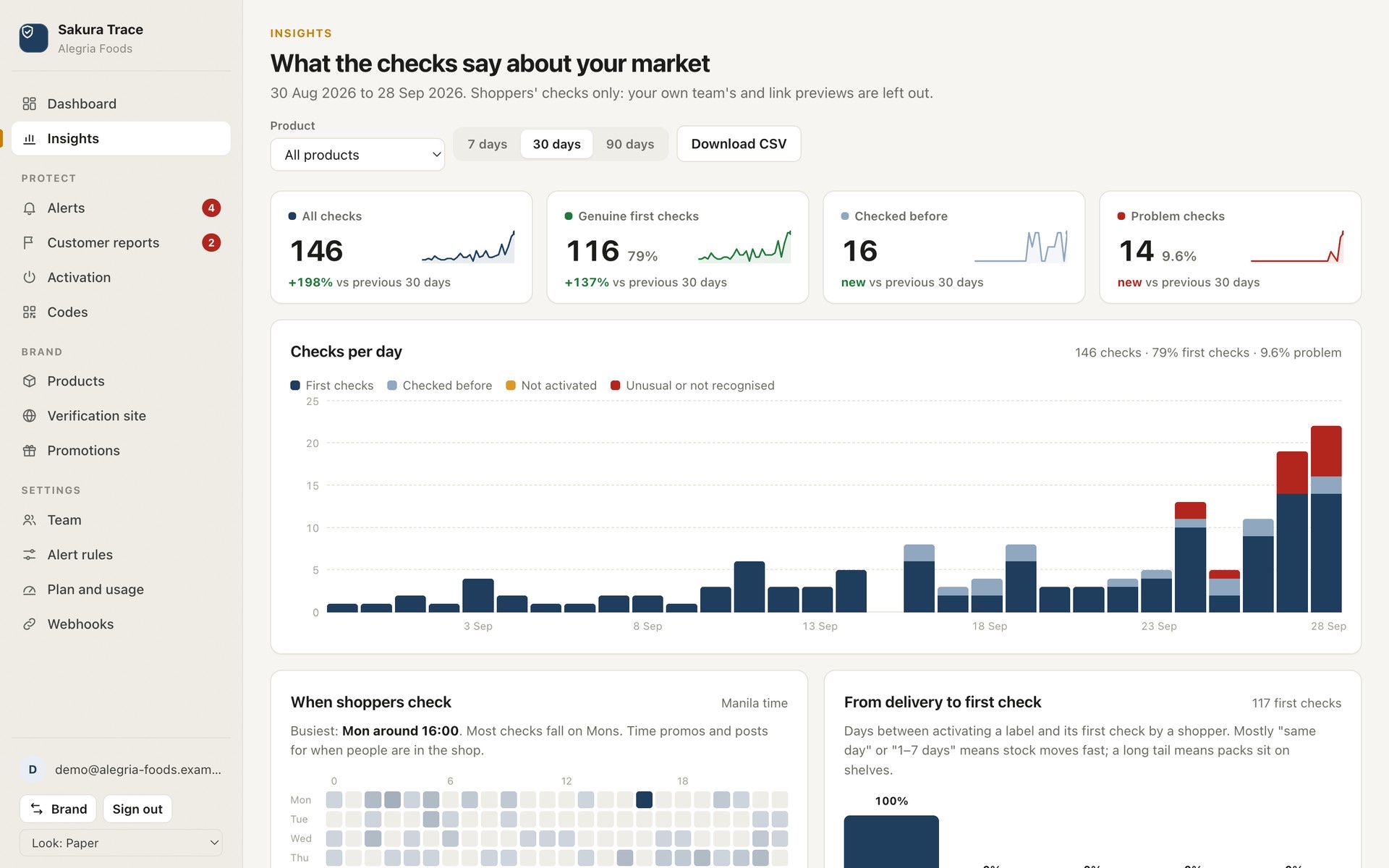1389x868 pixels.
Task: Click the Webhooks link icon
Action: [x=29, y=624]
